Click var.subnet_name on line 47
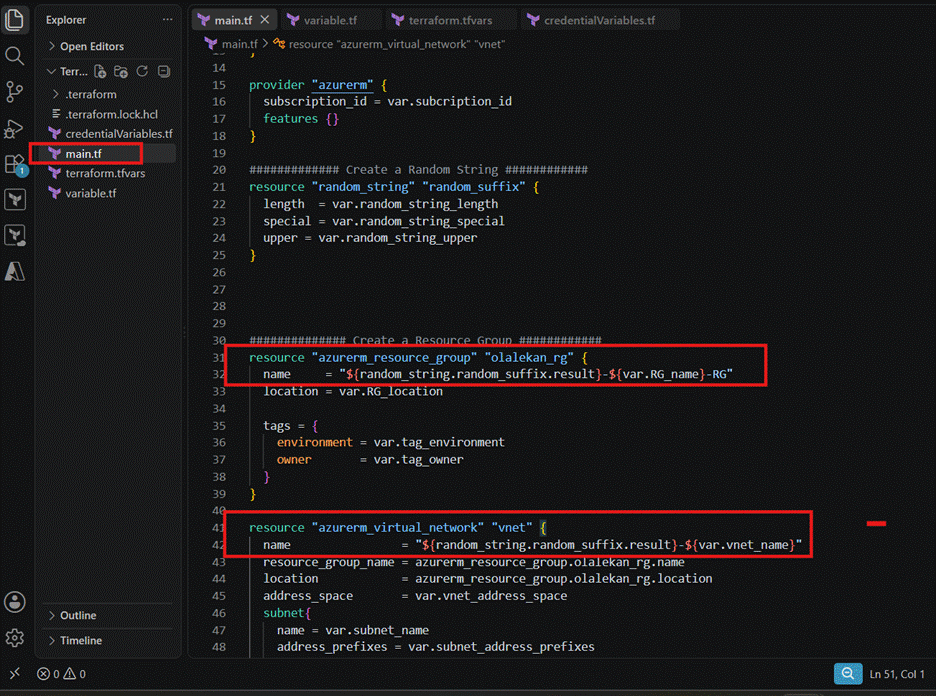Viewport: 936px width, 696px height. pyautogui.click(x=377, y=630)
